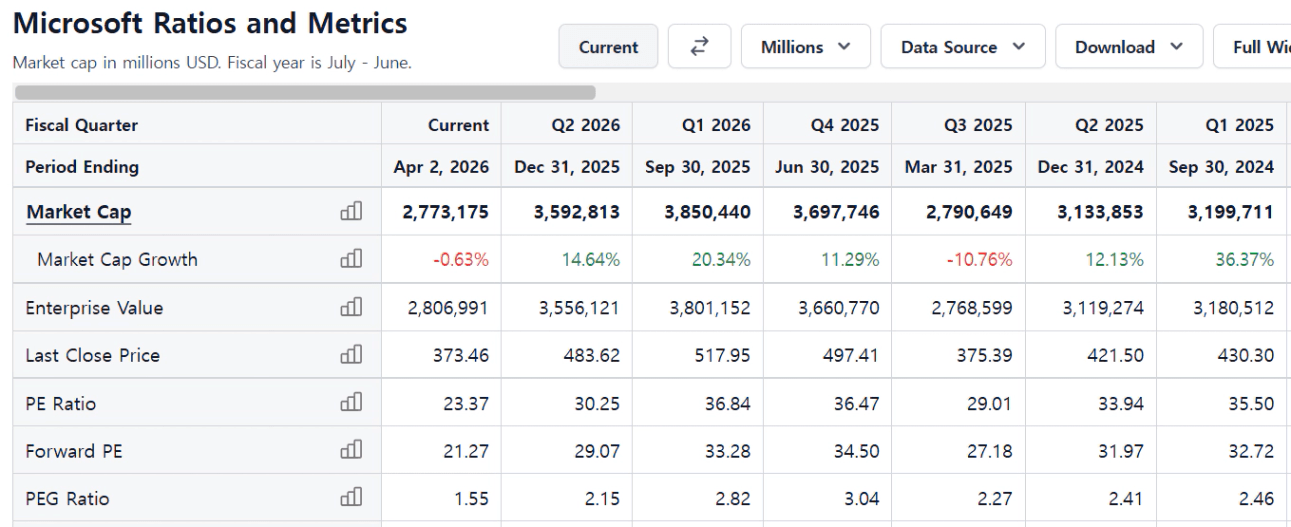Image resolution: width=1291 pixels, height=527 pixels.
Task: Select the Q2 2026 column header
Action: tap(585, 125)
